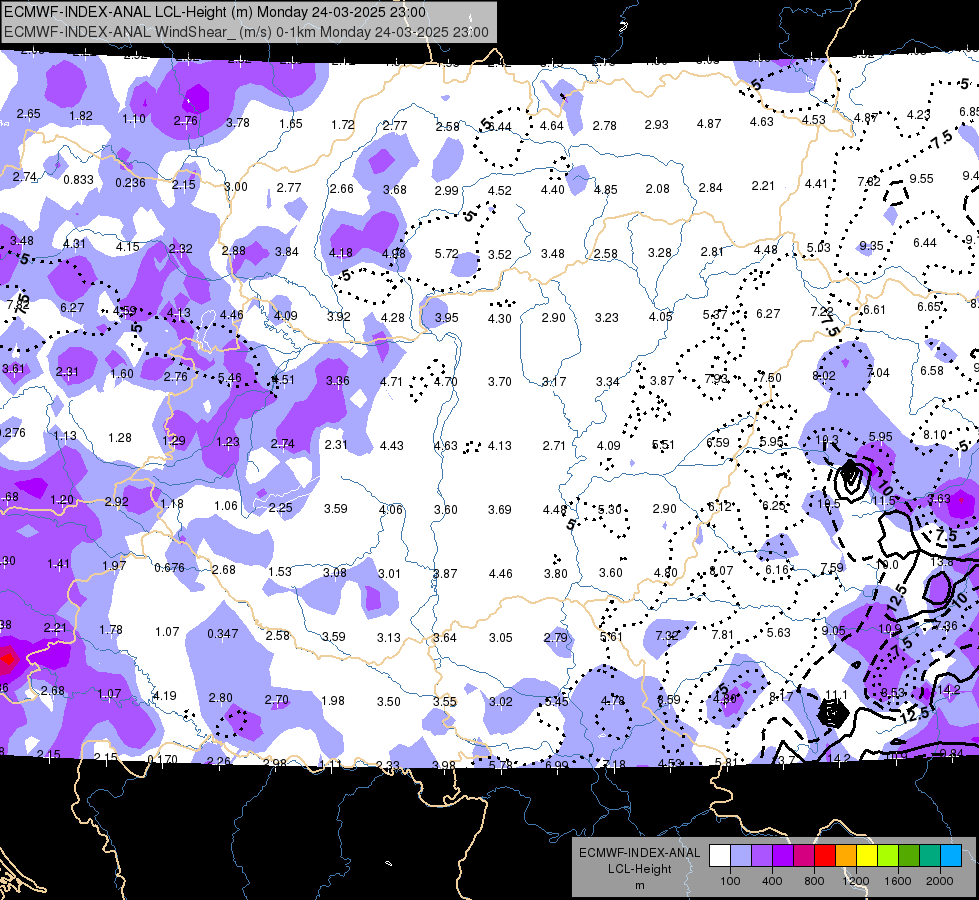This screenshot has height=900, width=979.
Task: Click the wind shear value '3.36'
Action: pos(338,380)
